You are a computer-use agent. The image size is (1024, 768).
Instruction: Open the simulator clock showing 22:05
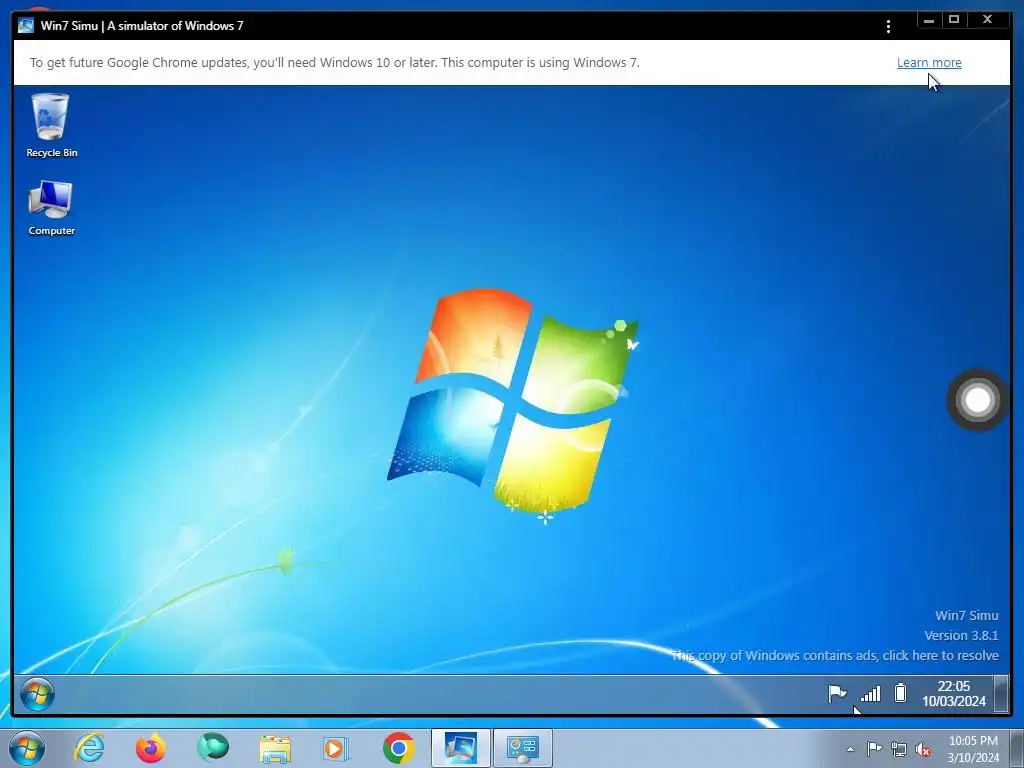click(953, 694)
